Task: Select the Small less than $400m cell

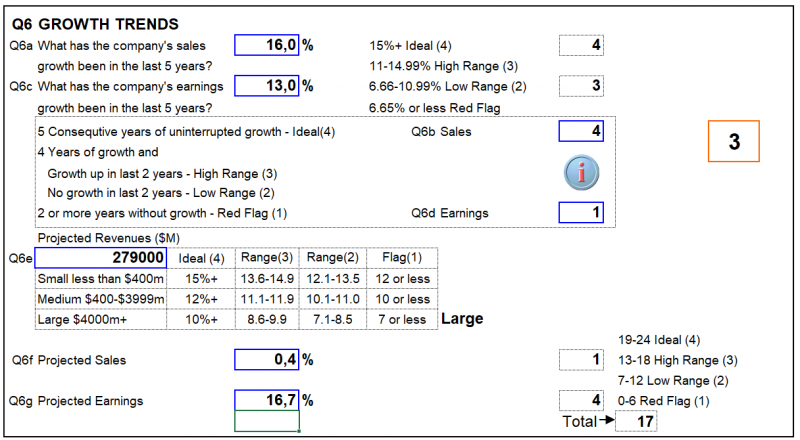Action: [101, 279]
